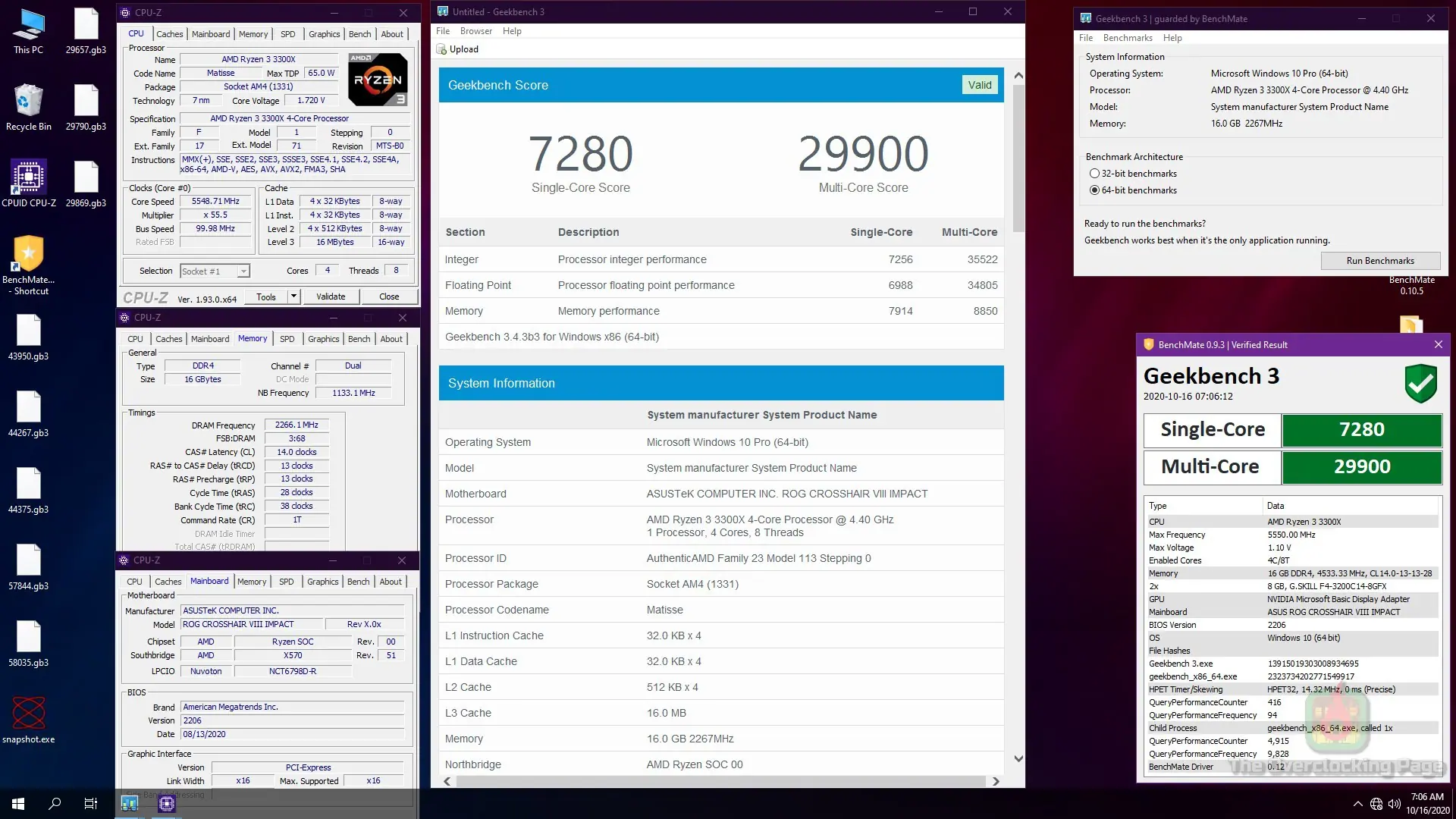The image size is (1456, 819).
Task: Click the Geekbench vertical scrollbar thumb
Action: pyautogui.click(x=1018, y=158)
